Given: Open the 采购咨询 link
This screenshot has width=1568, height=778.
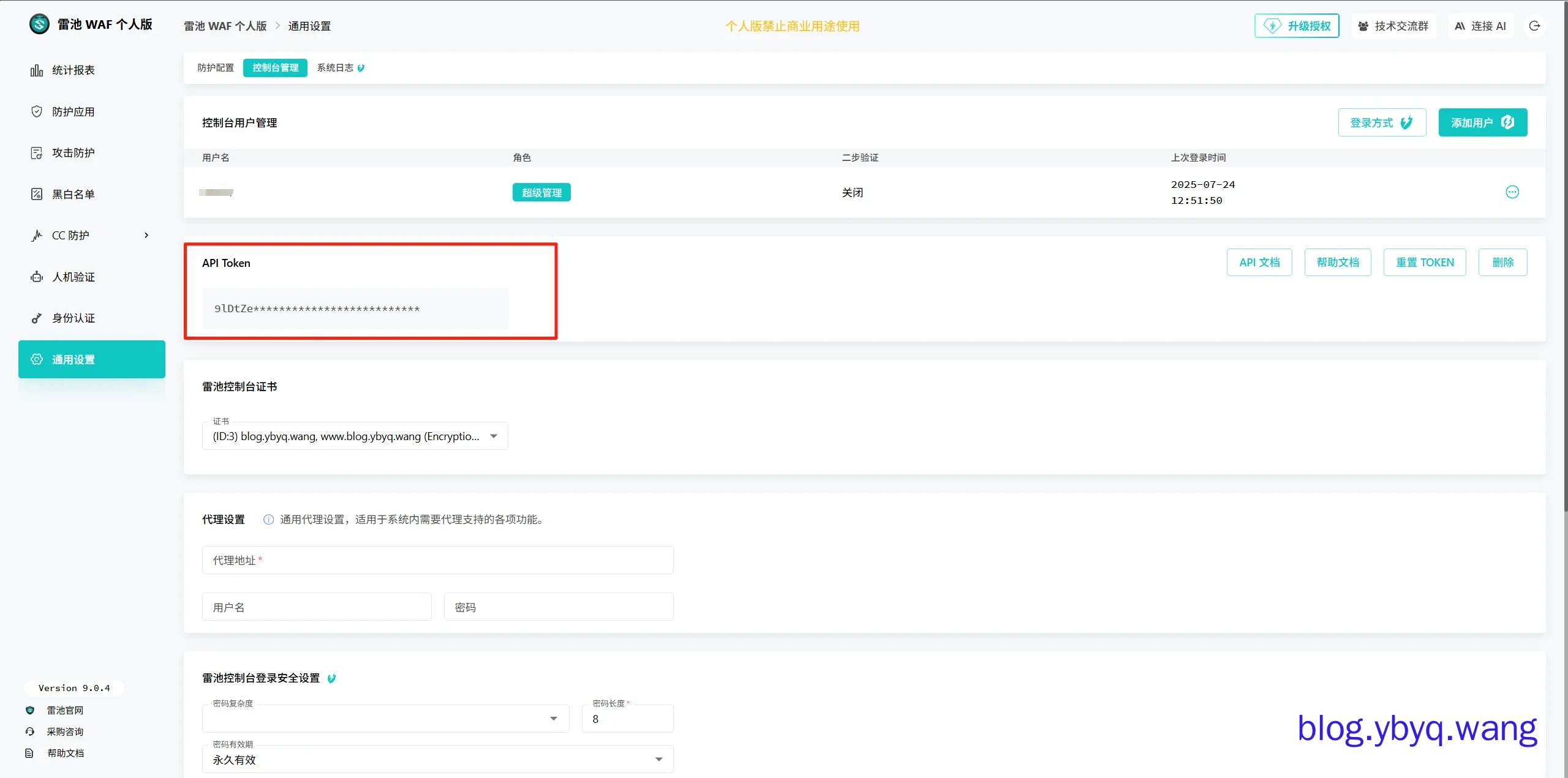Looking at the screenshot, I should [65, 731].
